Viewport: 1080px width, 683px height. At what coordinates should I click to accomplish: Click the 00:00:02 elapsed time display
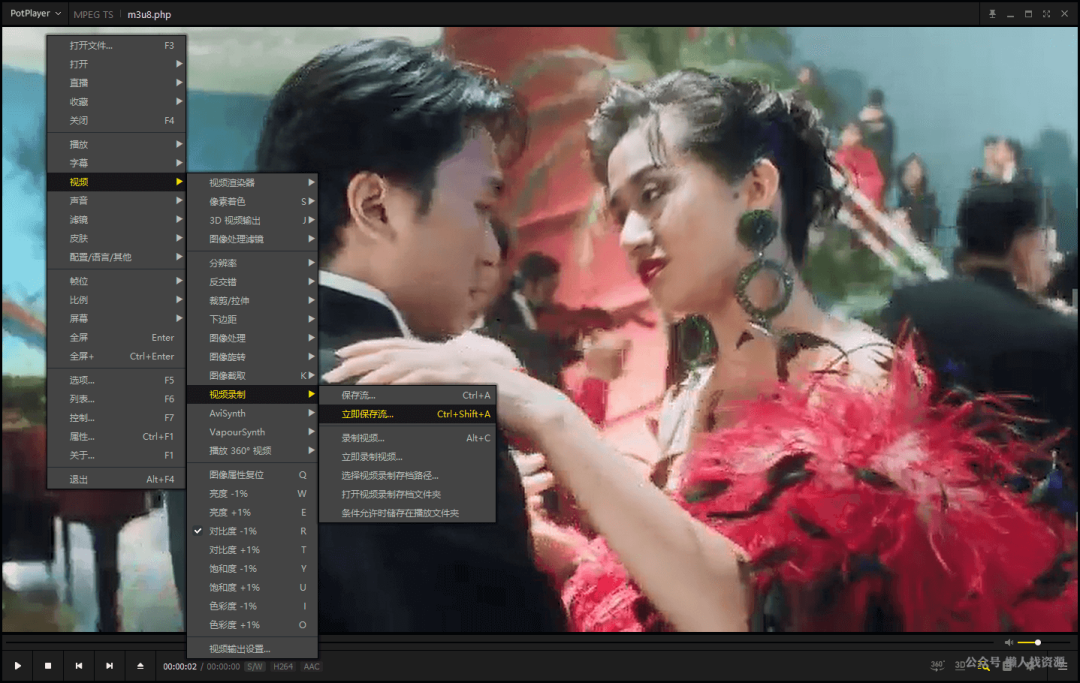[180, 666]
